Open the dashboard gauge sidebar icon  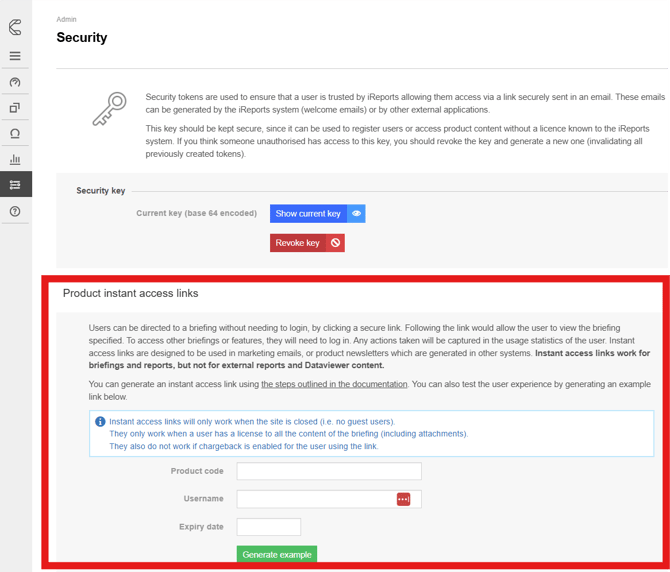[15, 82]
